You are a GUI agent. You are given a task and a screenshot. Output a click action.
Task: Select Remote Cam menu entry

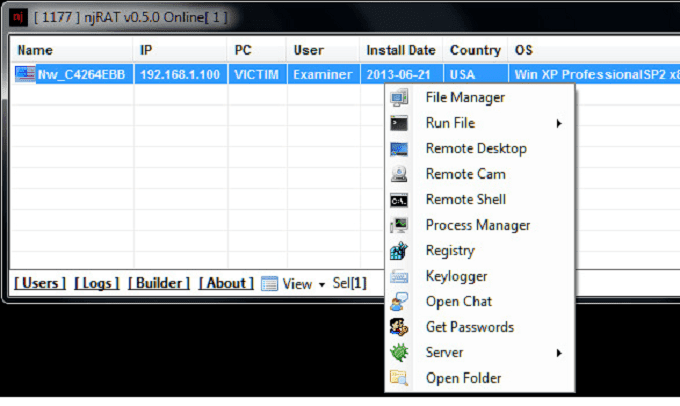coord(480,174)
